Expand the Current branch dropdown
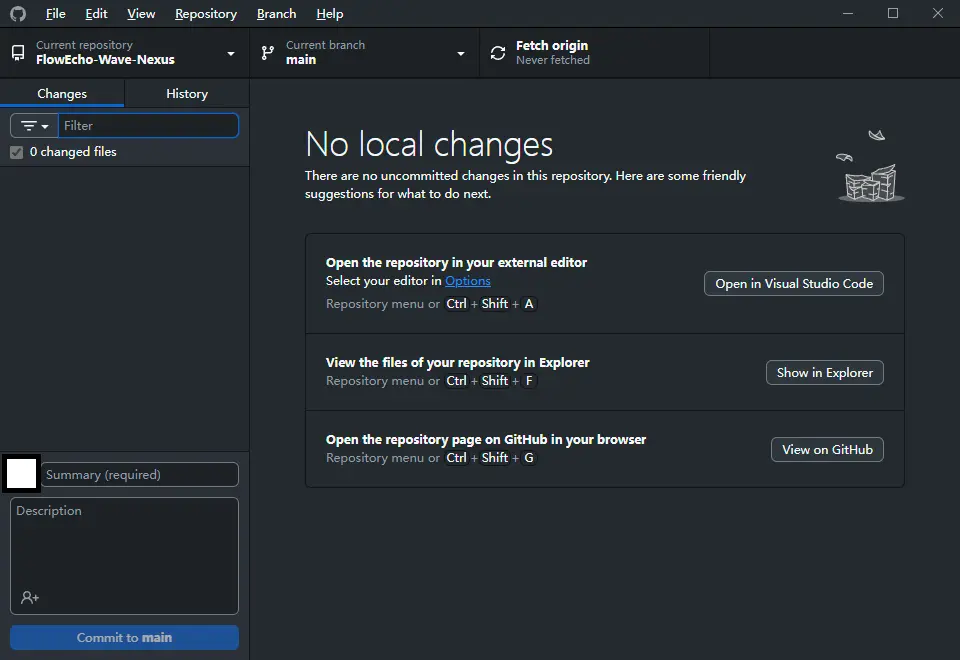Viewport: 960px width, 660px height. click(461, 53)
